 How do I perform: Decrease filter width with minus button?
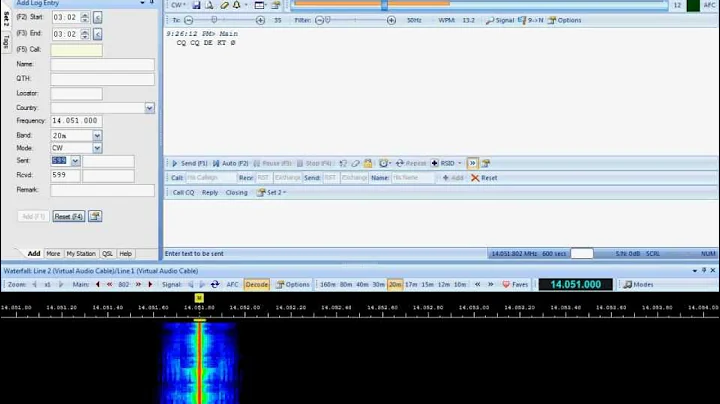320,20
